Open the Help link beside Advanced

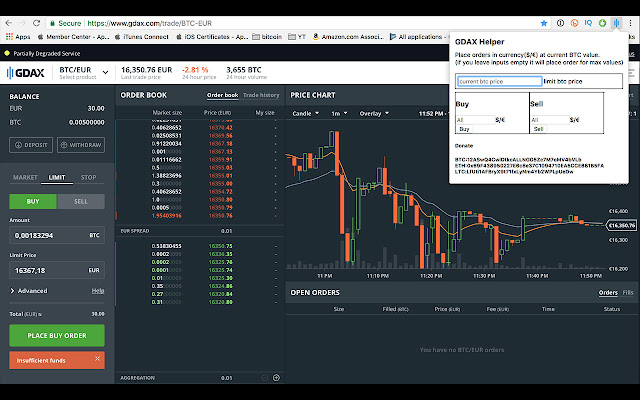98,291
